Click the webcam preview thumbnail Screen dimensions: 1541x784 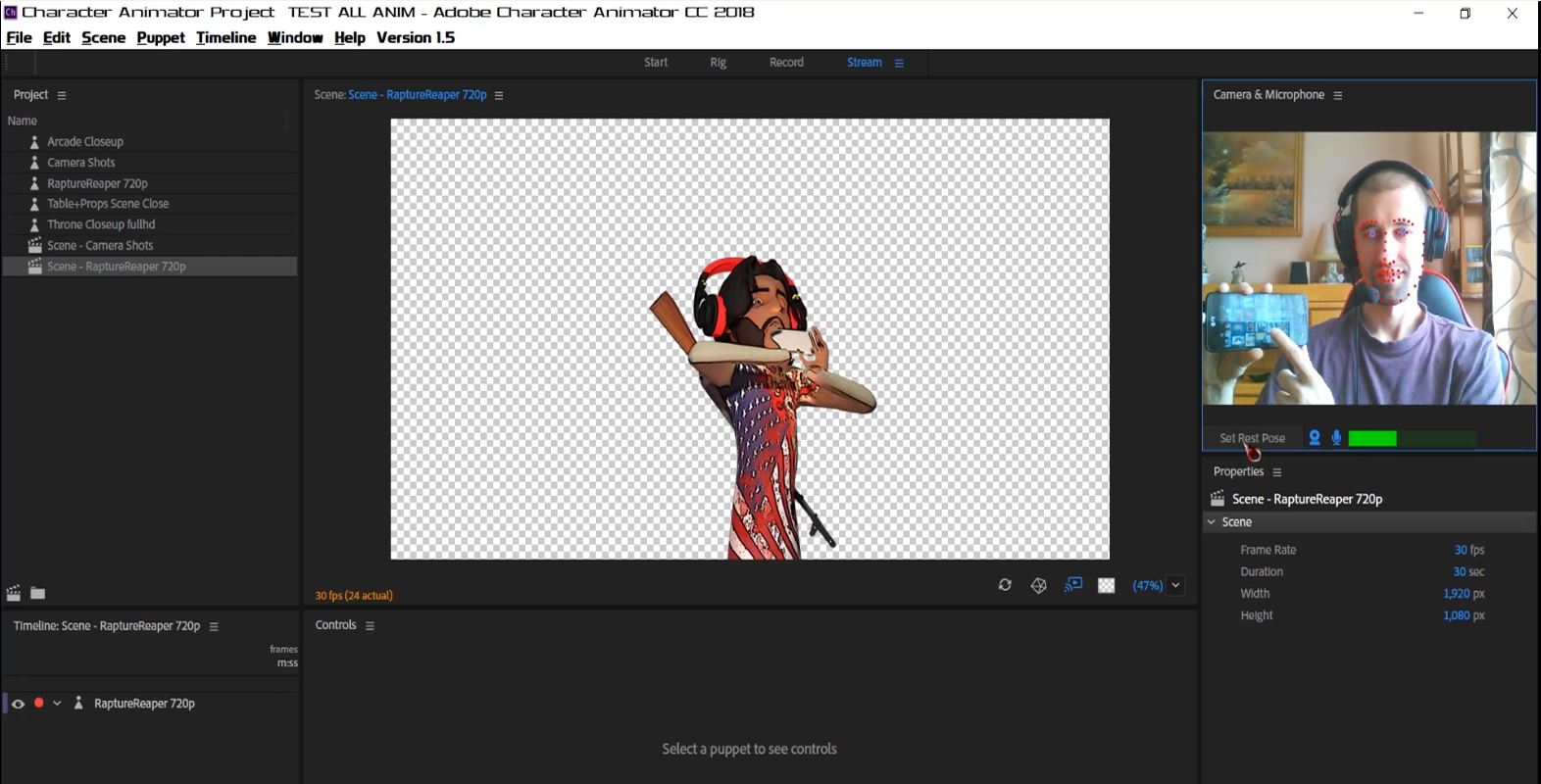click(1369, 269)
